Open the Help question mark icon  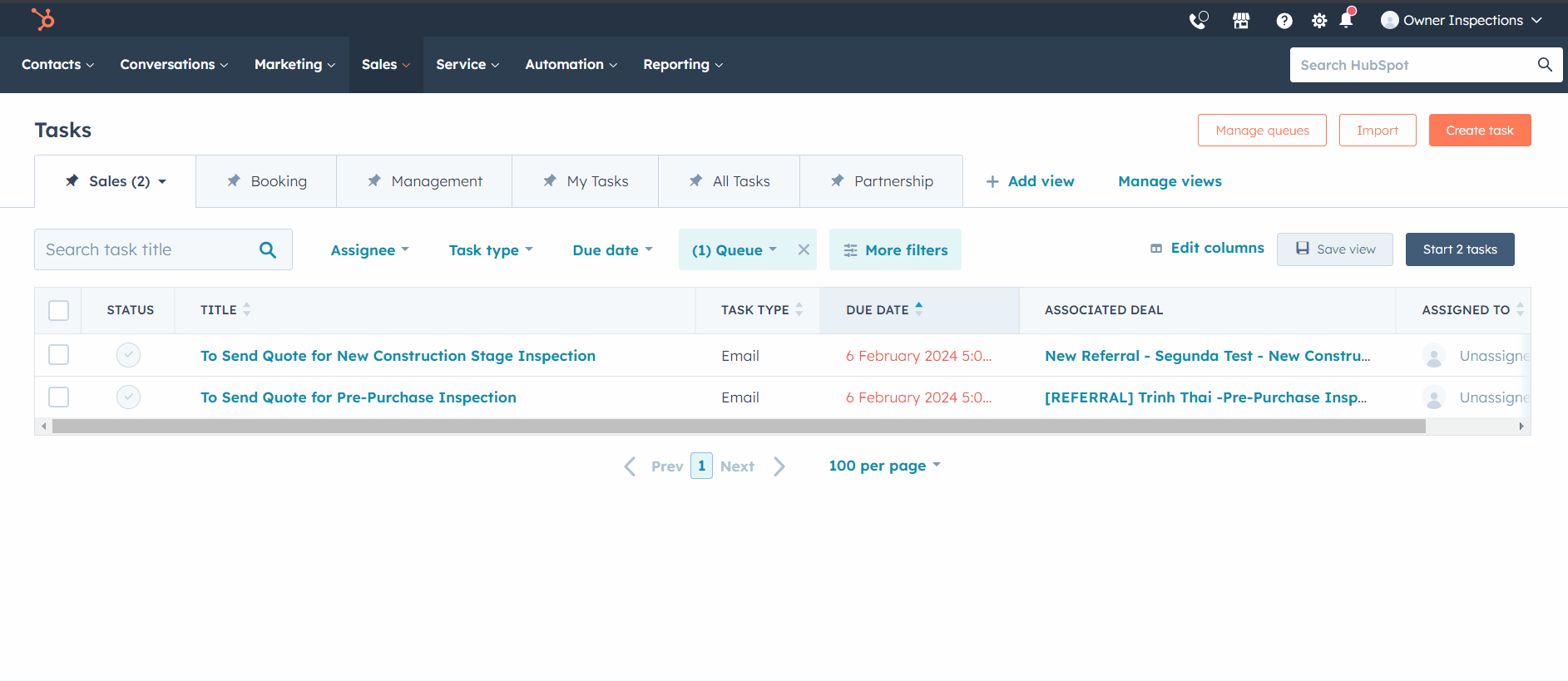(x=1284, y=21)
